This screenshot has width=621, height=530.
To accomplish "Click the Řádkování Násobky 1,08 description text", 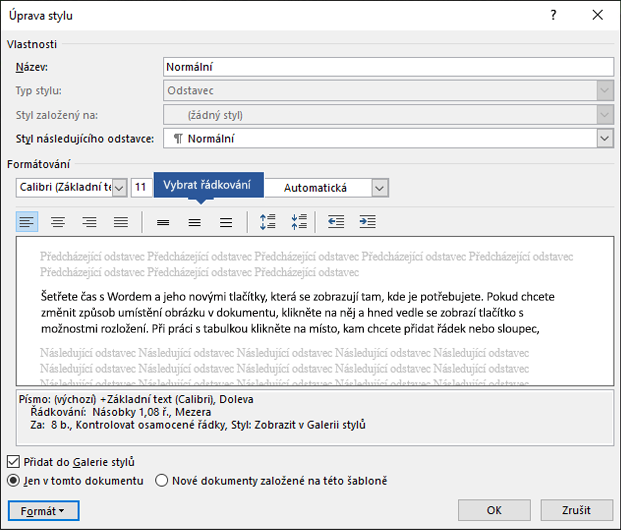I will [x=120, y=412].
